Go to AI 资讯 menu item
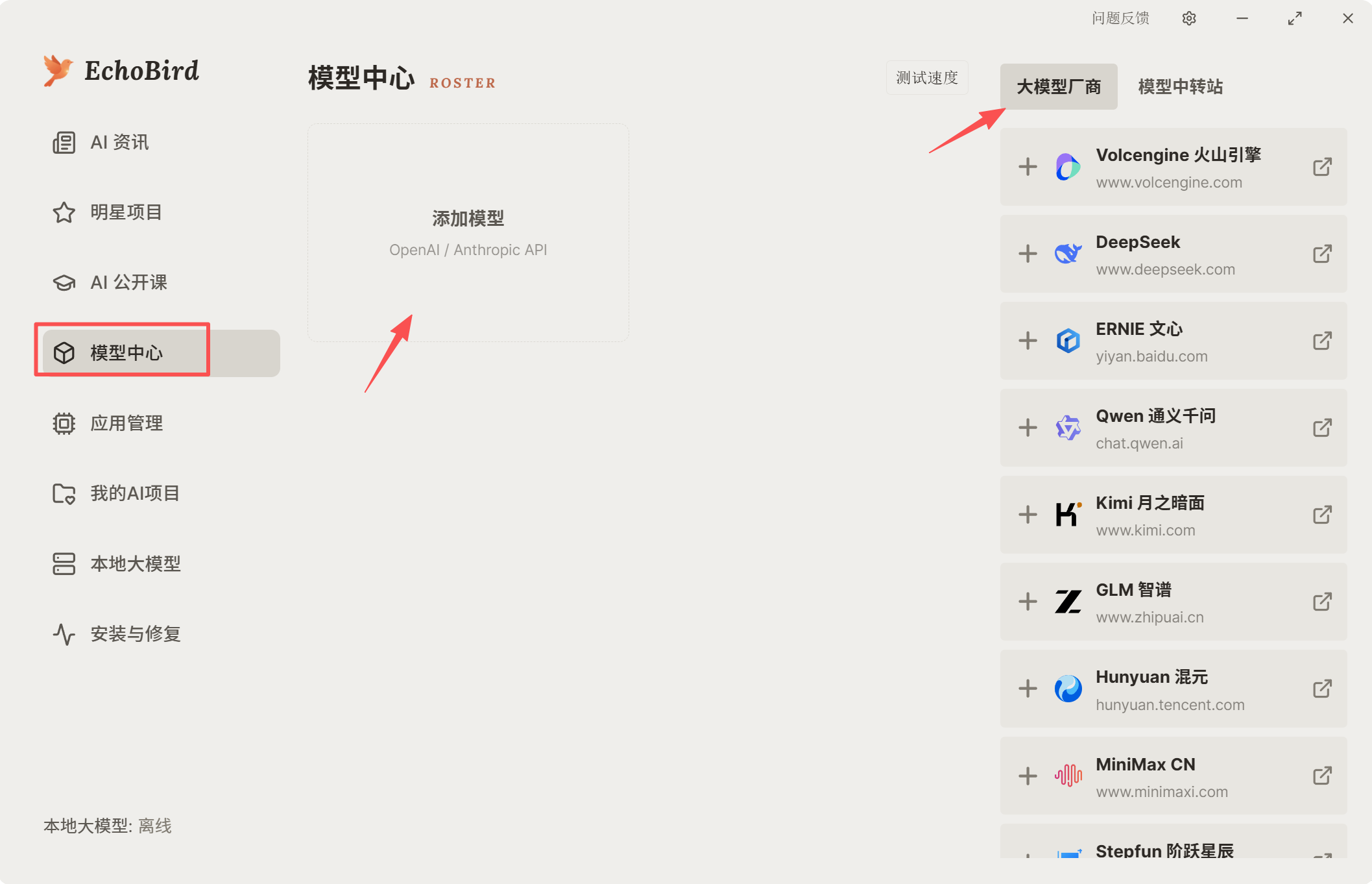The height and width of the screenshot is (884, 1372). (162, 142)
